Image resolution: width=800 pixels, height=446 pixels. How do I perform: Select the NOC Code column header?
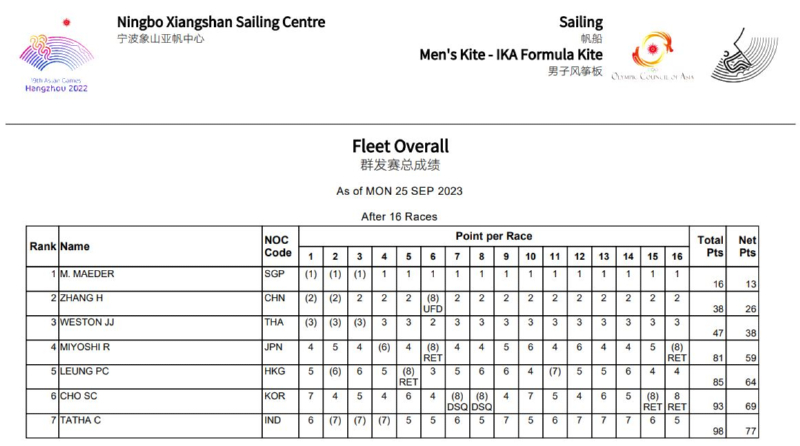(277, 247)
